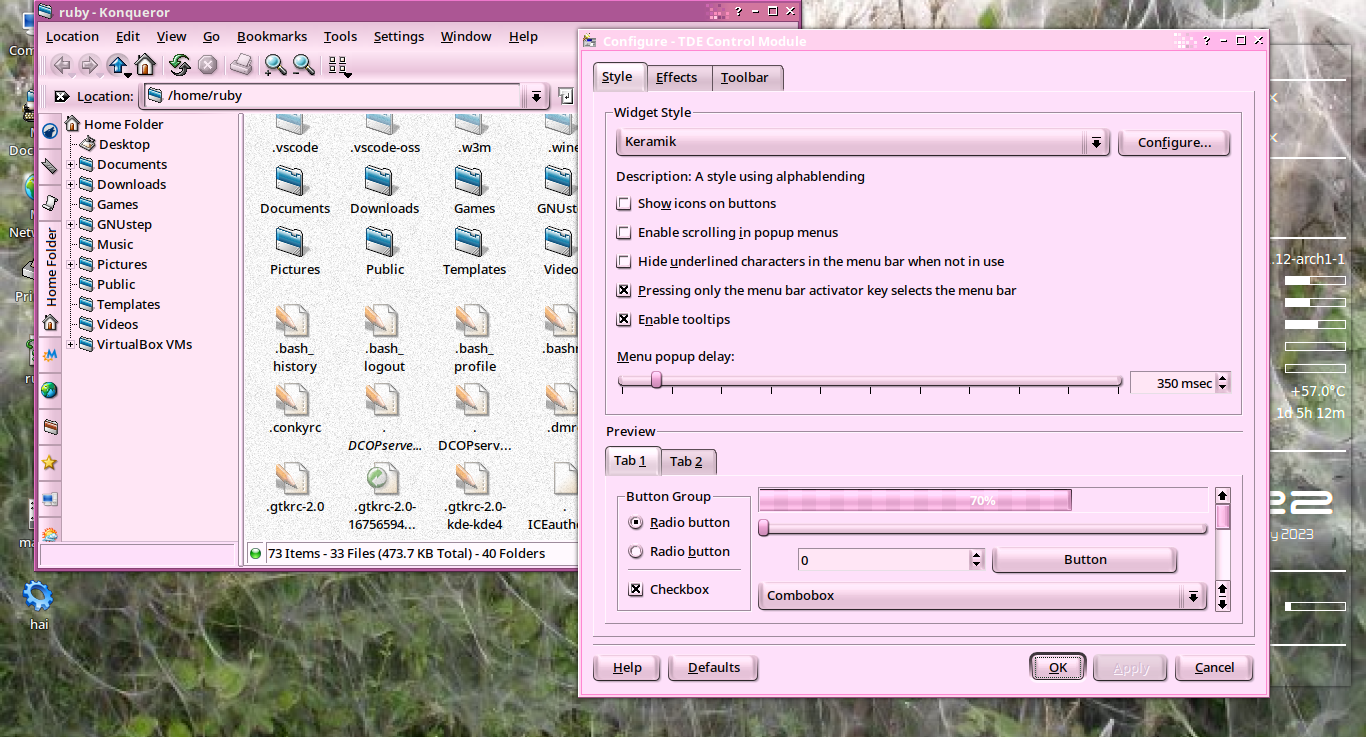This screenshot has width=1366, height=737.
Task: Select the .bash_logout file icon
Action: pos(384,321)
